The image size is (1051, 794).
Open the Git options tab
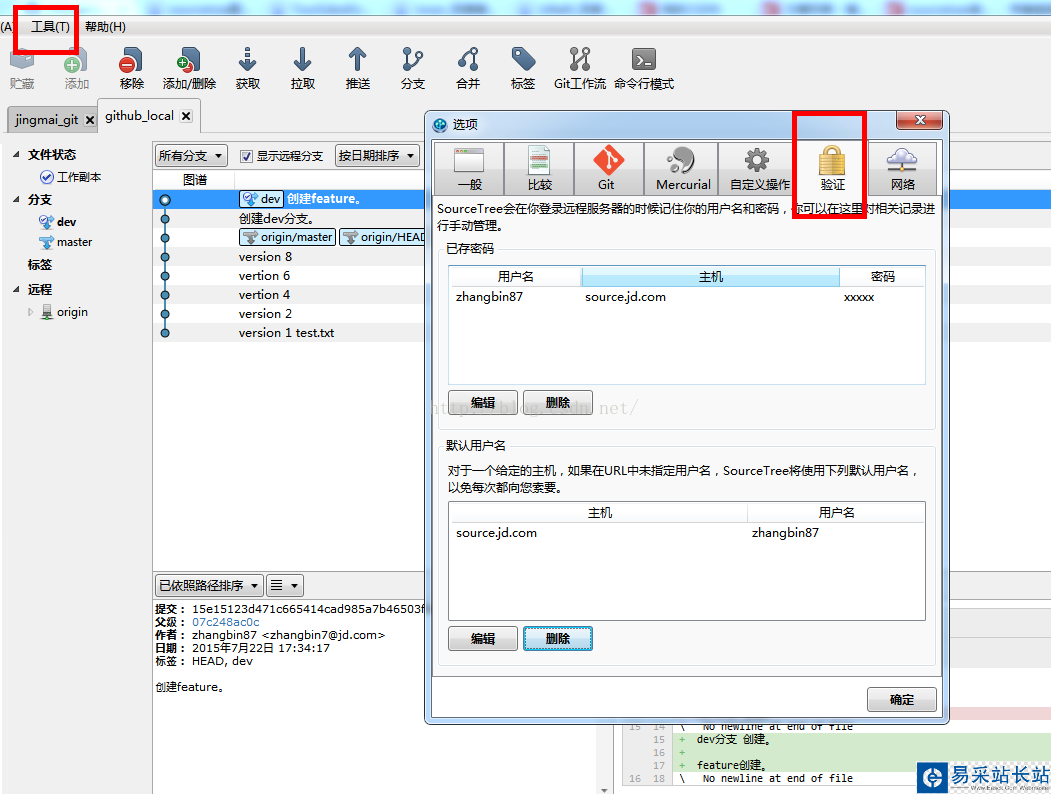point(609,168)
